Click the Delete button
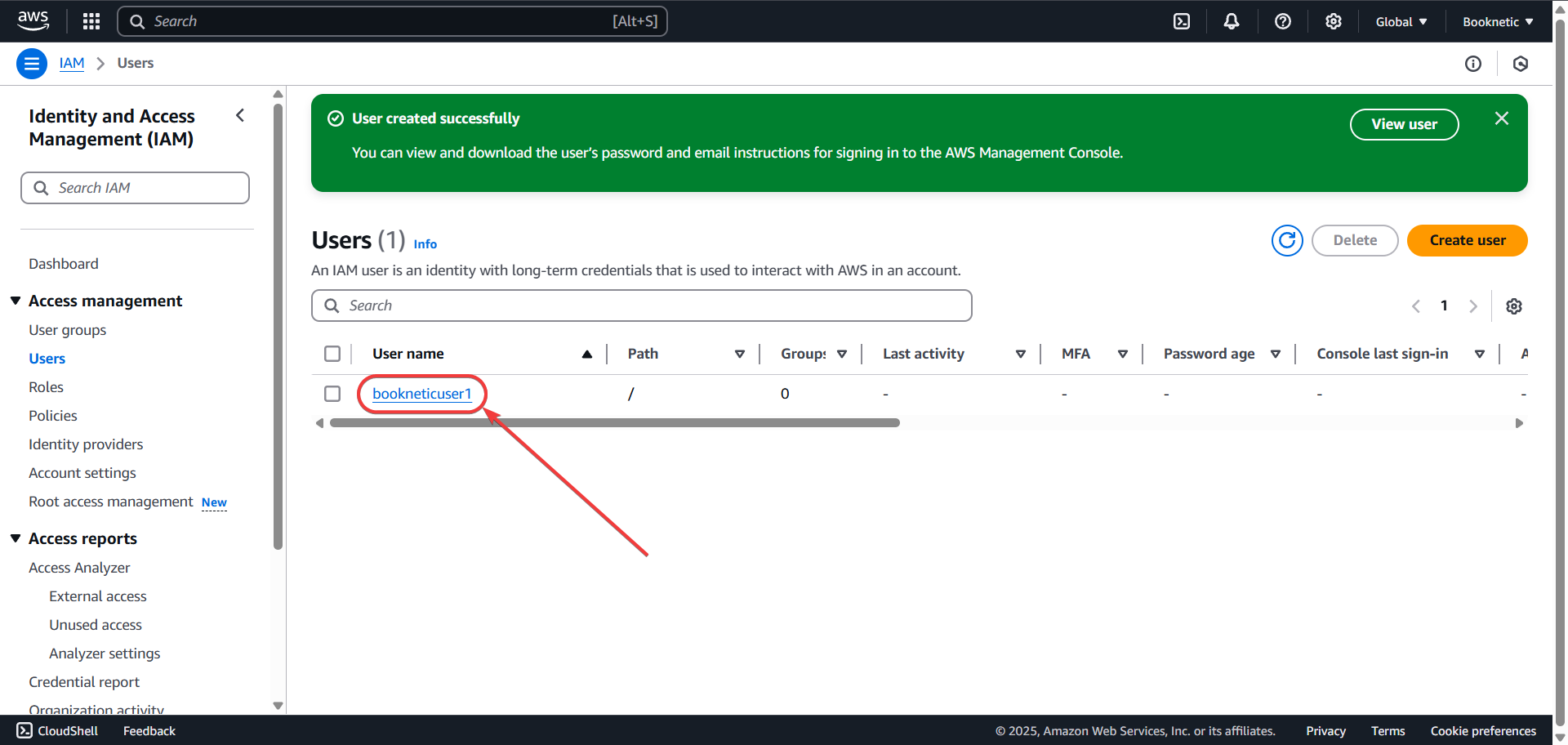Screen dimensions: 1568x745 1355,240
